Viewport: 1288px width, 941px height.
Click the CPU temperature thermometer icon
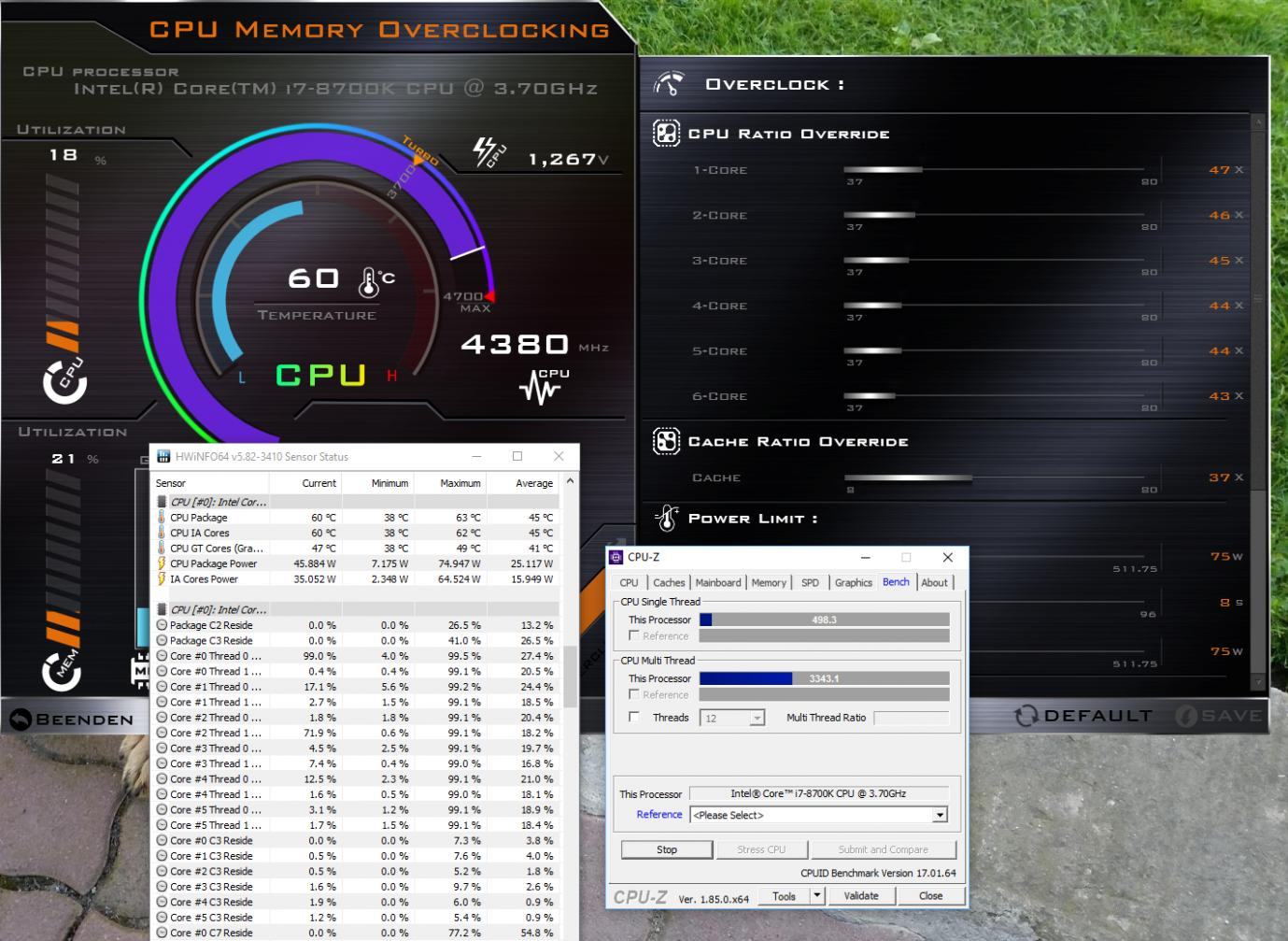pyautogui.click(x=369, y=282)
